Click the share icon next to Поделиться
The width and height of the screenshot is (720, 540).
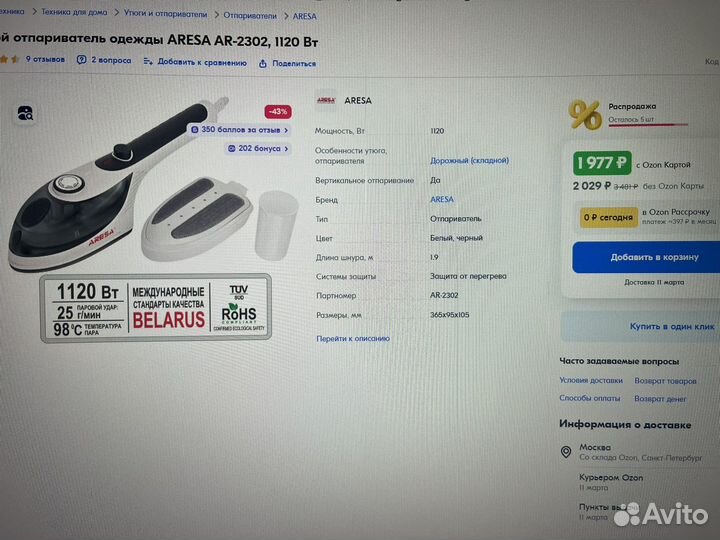click(263, 64)
